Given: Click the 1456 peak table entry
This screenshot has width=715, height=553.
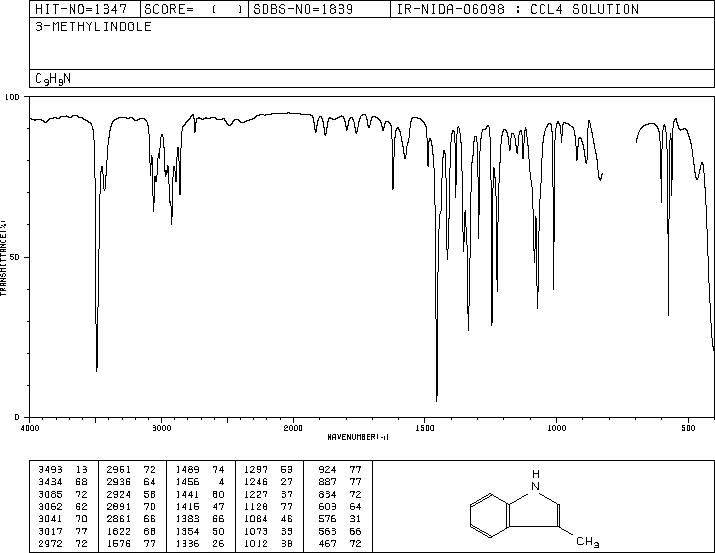Looking at the screenshot, I should 200,482.
